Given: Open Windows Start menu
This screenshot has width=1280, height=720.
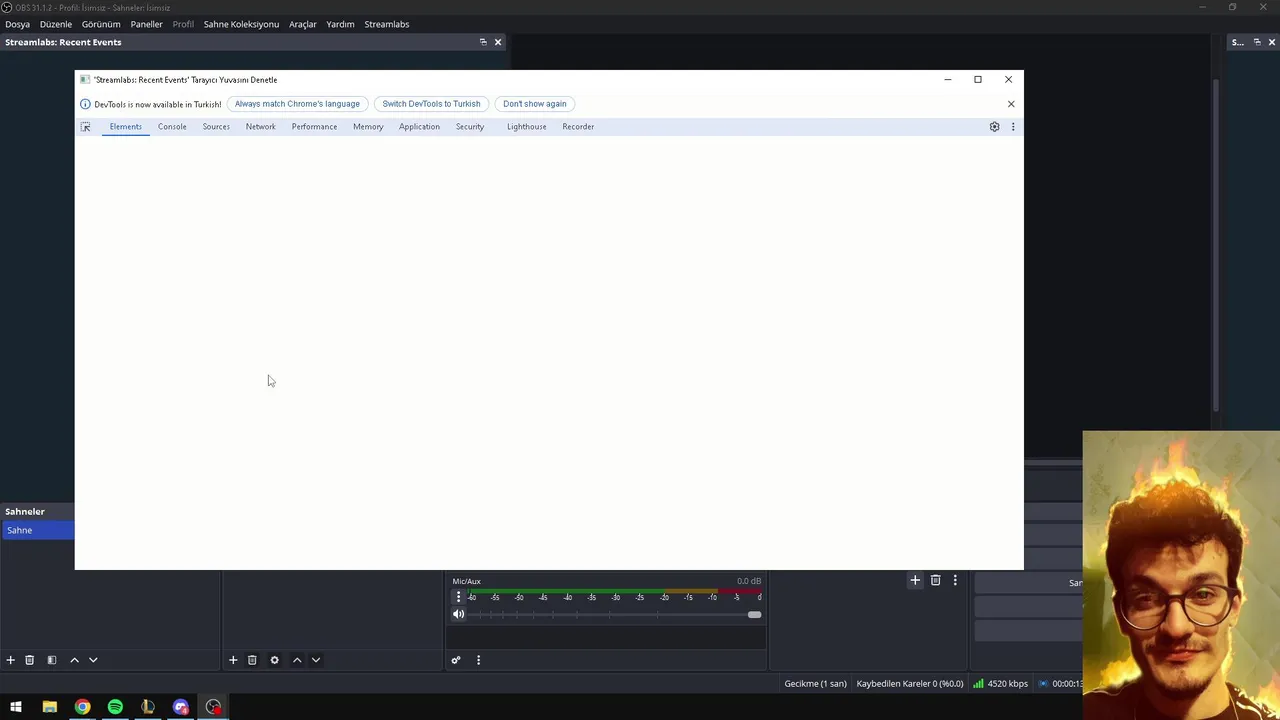Looking at the screenshot, I should tap(16, 707).
